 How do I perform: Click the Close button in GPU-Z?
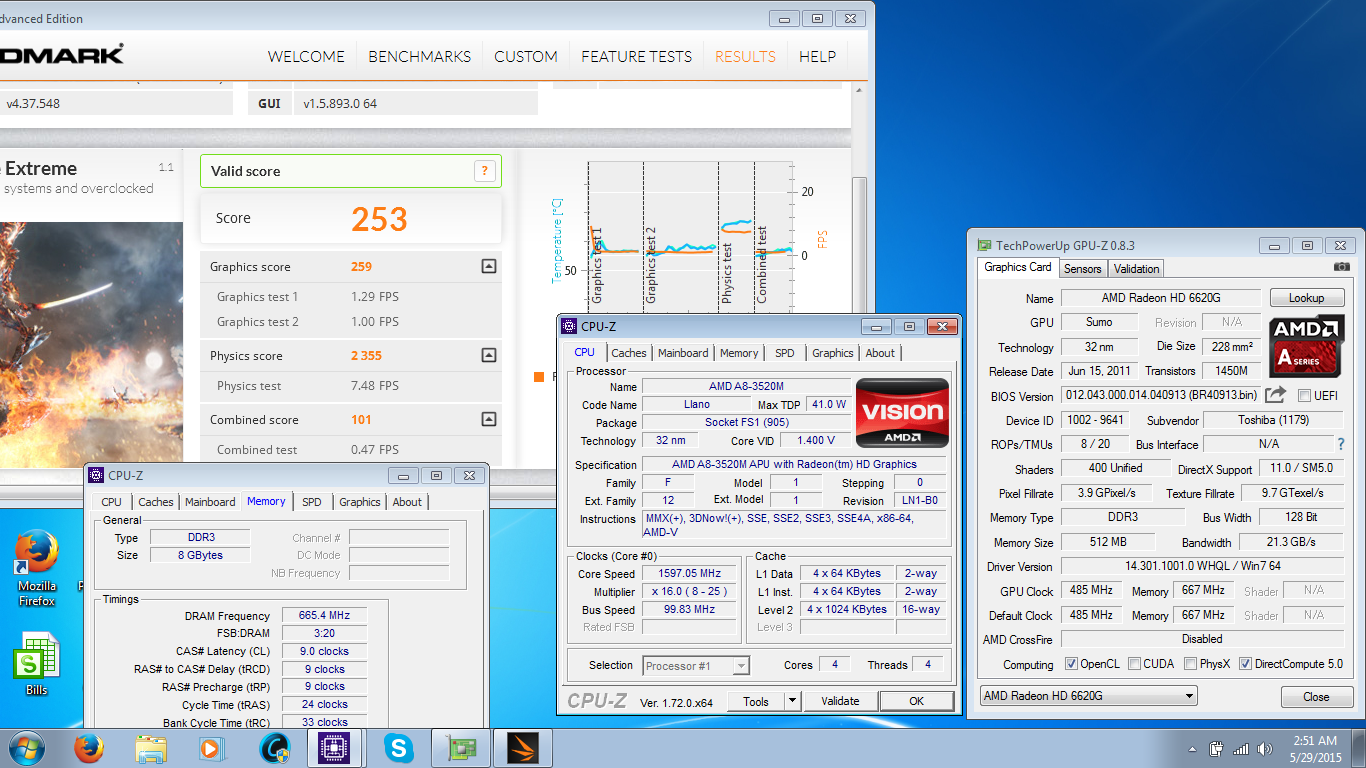point(1316,697)
